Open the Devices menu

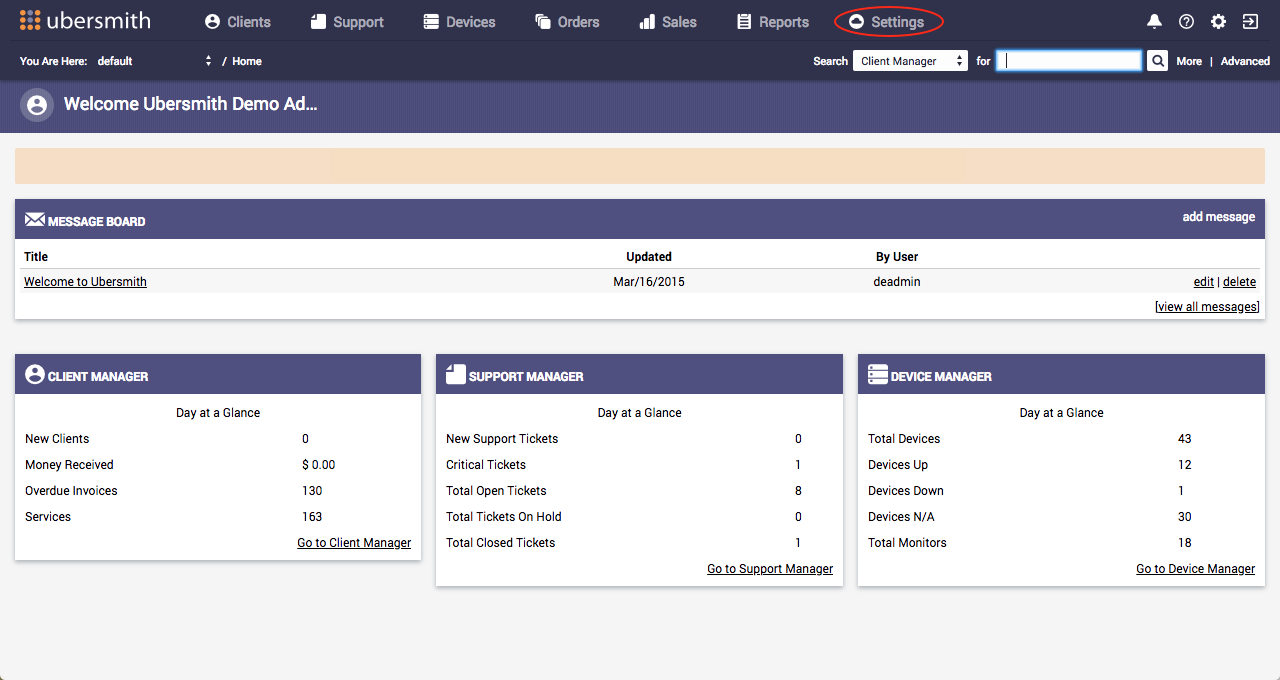point(459,22)
